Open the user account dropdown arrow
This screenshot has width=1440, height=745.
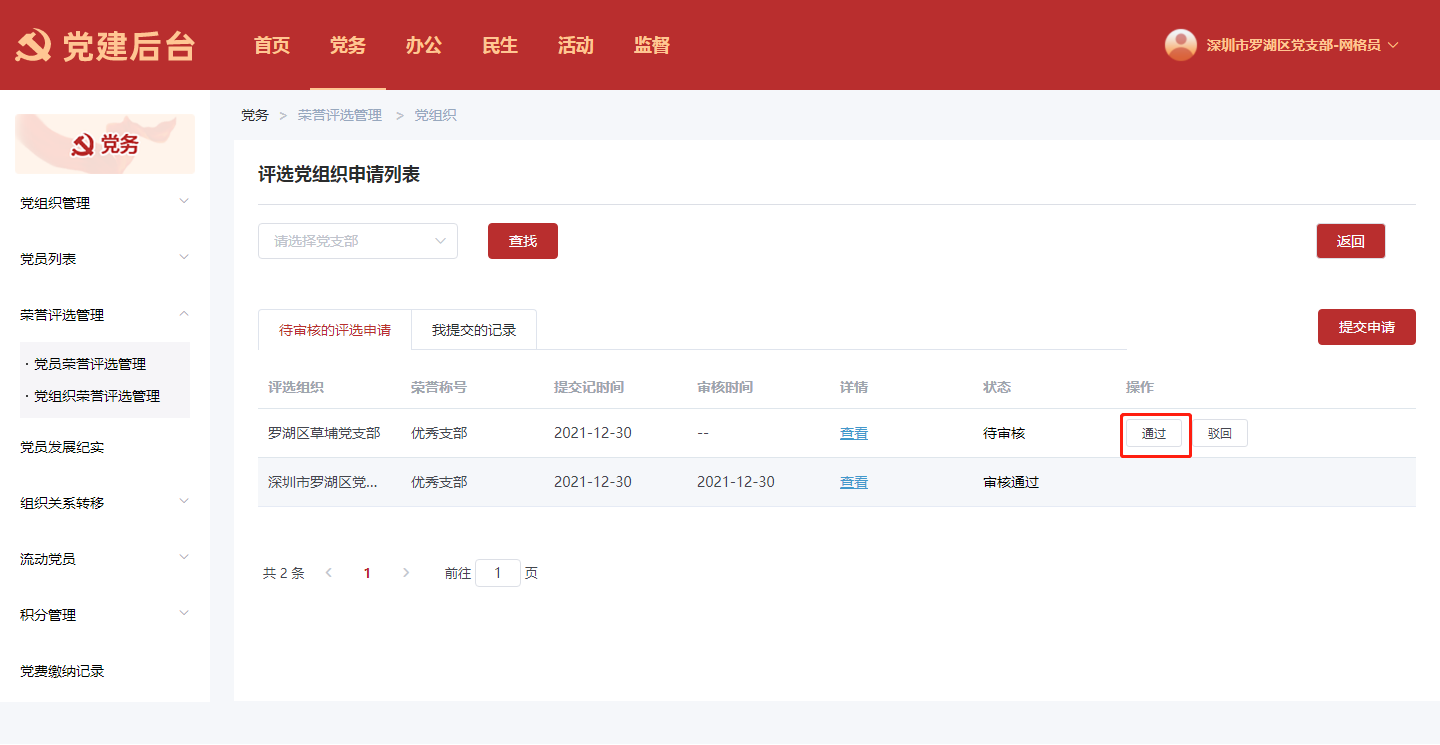click(1393, 45)
